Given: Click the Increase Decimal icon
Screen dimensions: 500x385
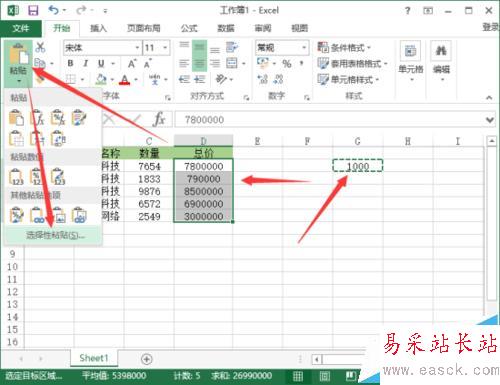Looking at the screenshot, I should point(263,79).
